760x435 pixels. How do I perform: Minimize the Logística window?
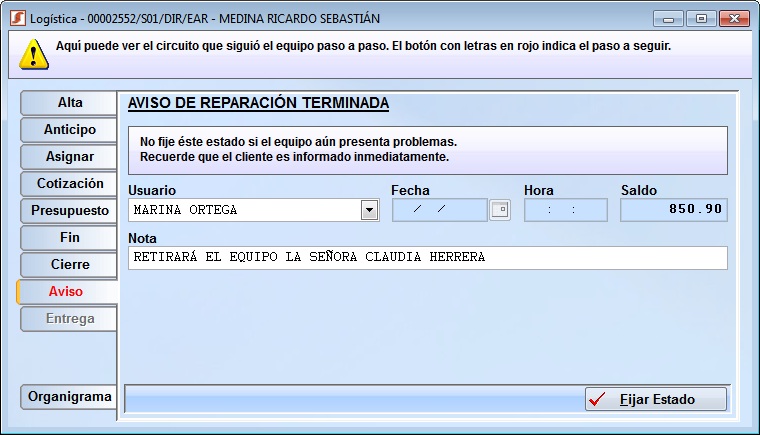coord(668,18)
